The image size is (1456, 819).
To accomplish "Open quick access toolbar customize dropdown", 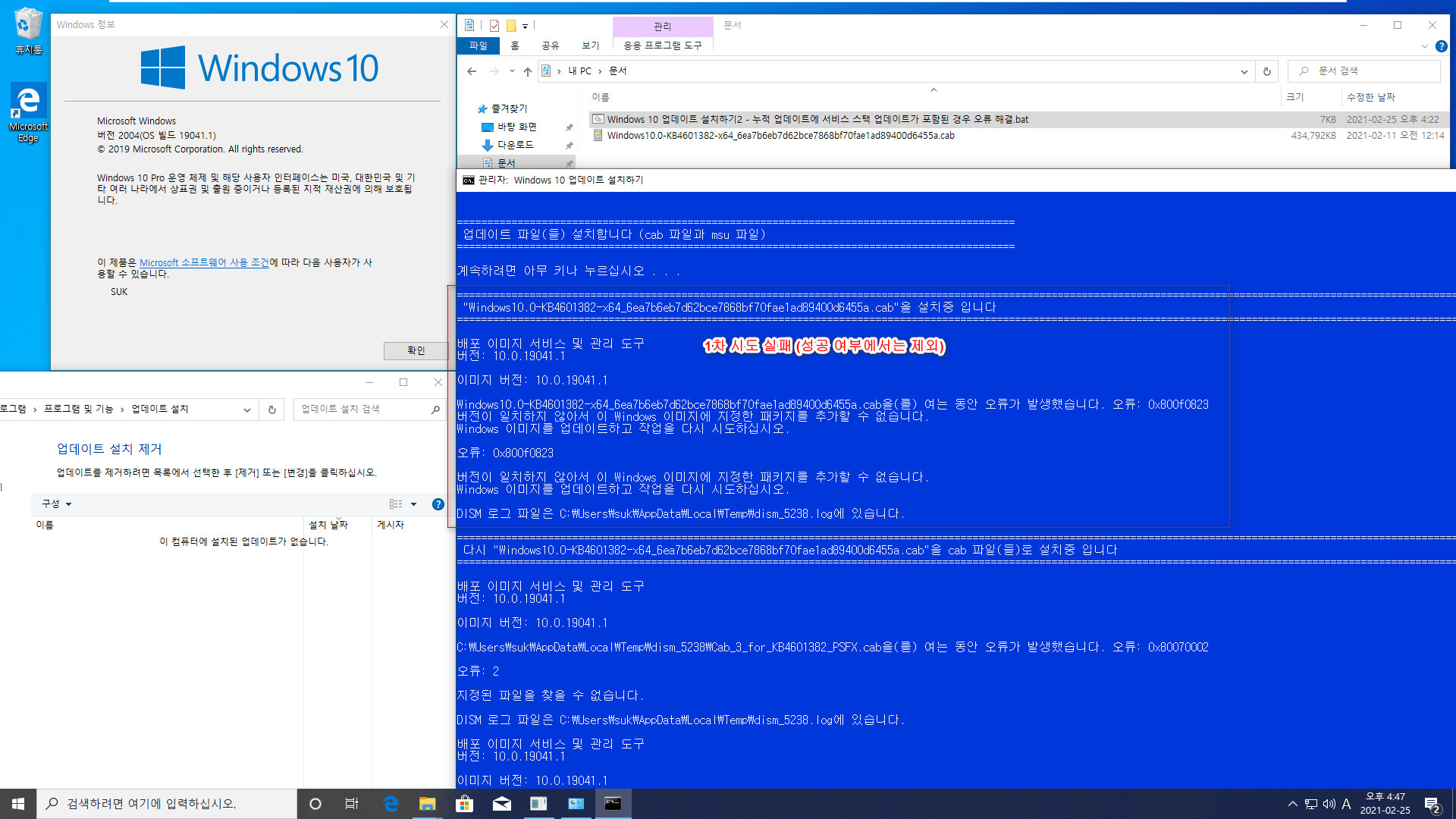I will [x=526, y=26].
